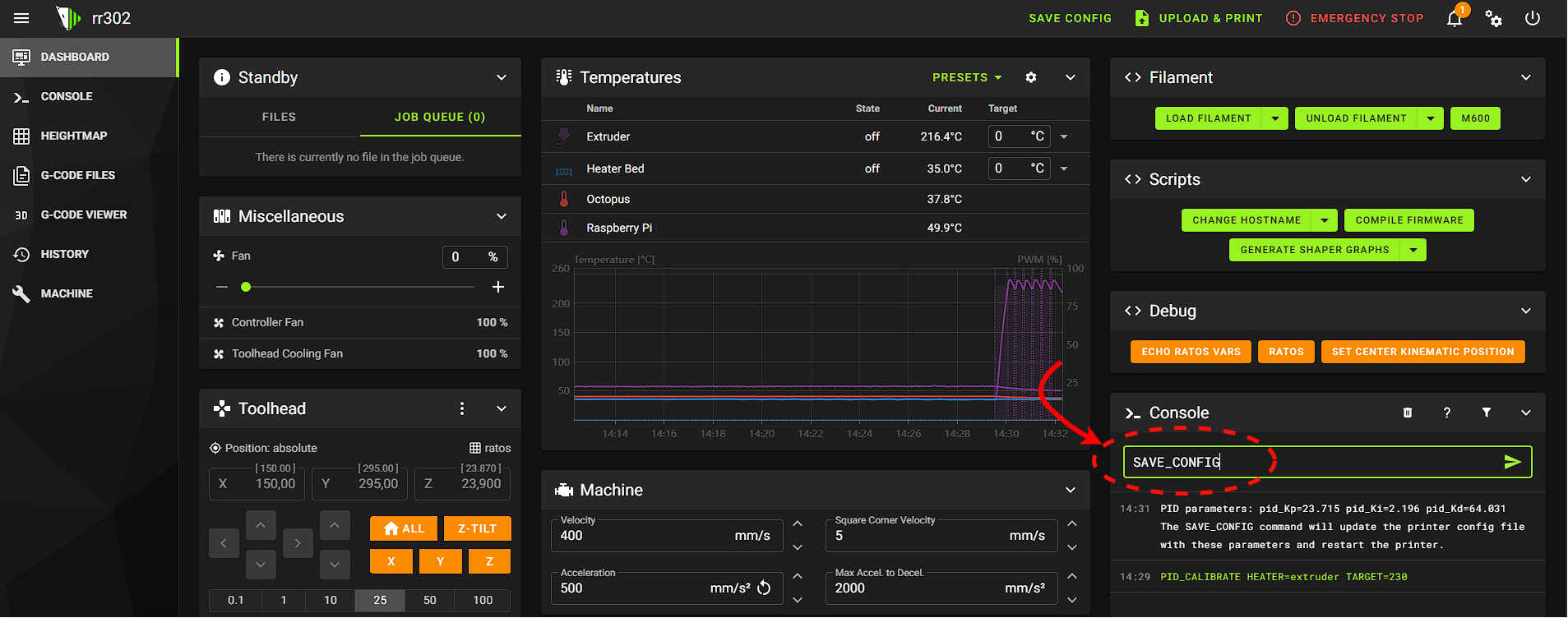Screen dimensions: 1568x618
Task: Open Machine page in sidebar
Action: (89, 293)
